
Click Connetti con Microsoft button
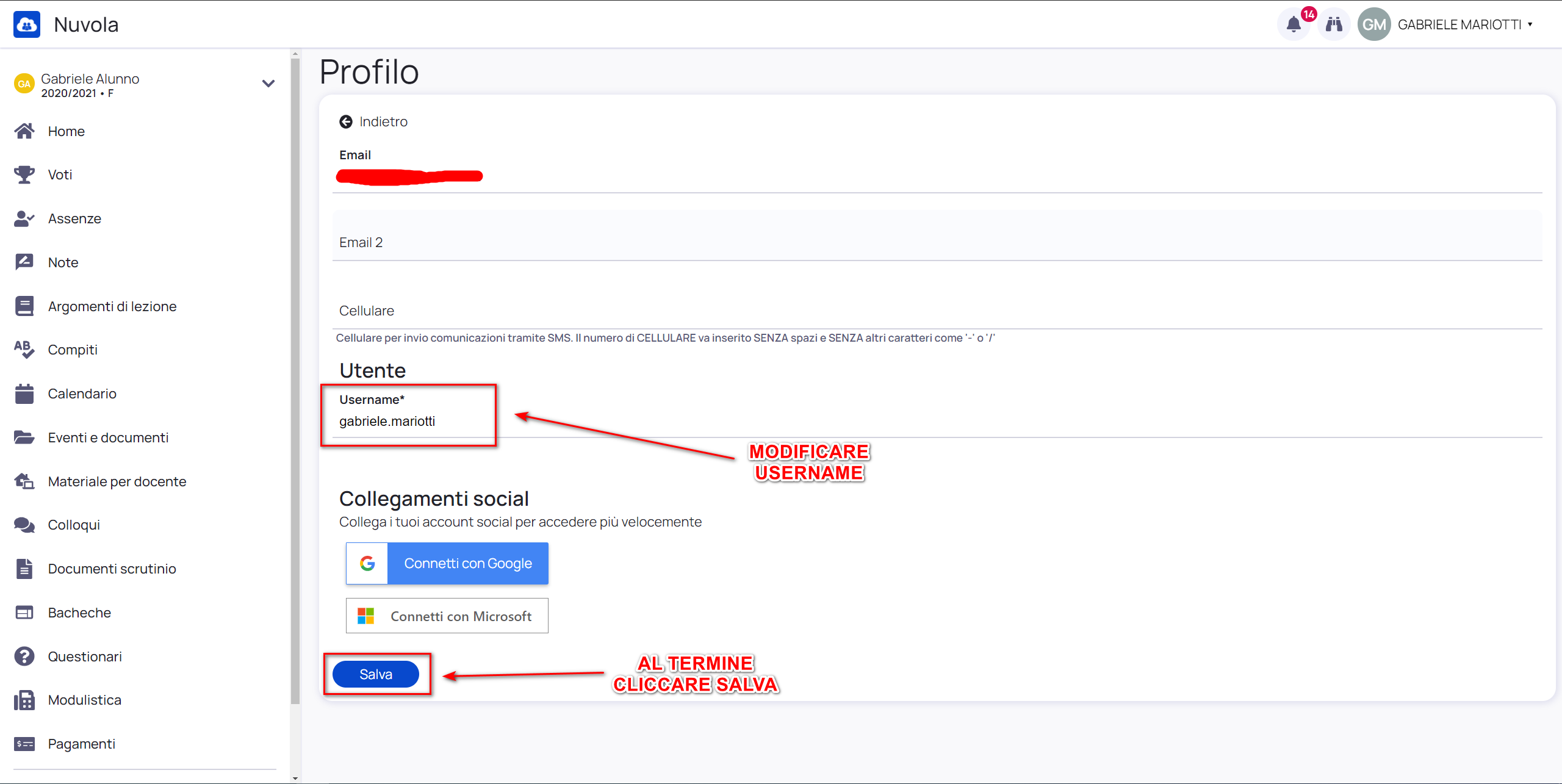(x=447, y=616)
